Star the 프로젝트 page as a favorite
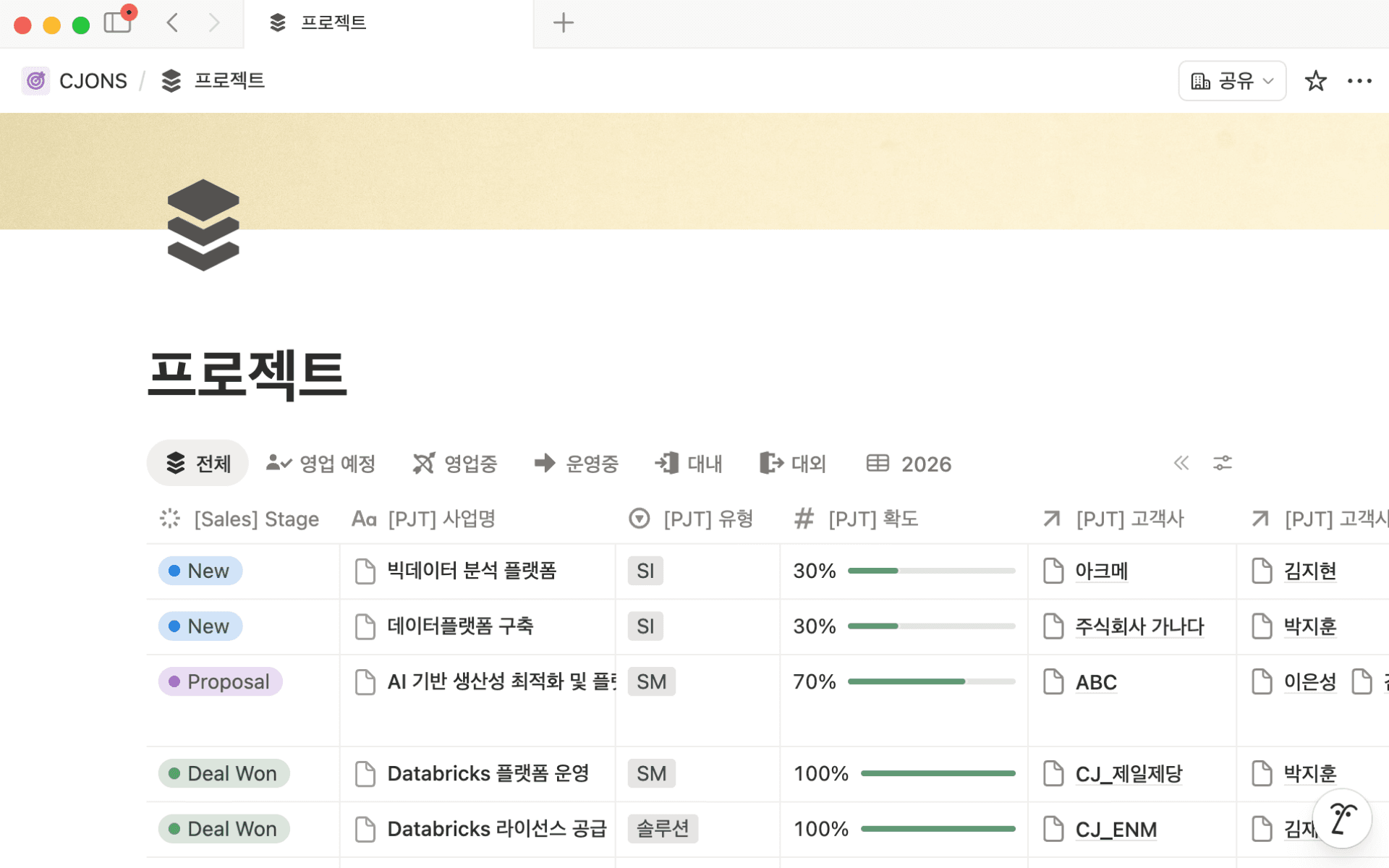 click(1315, 80)
